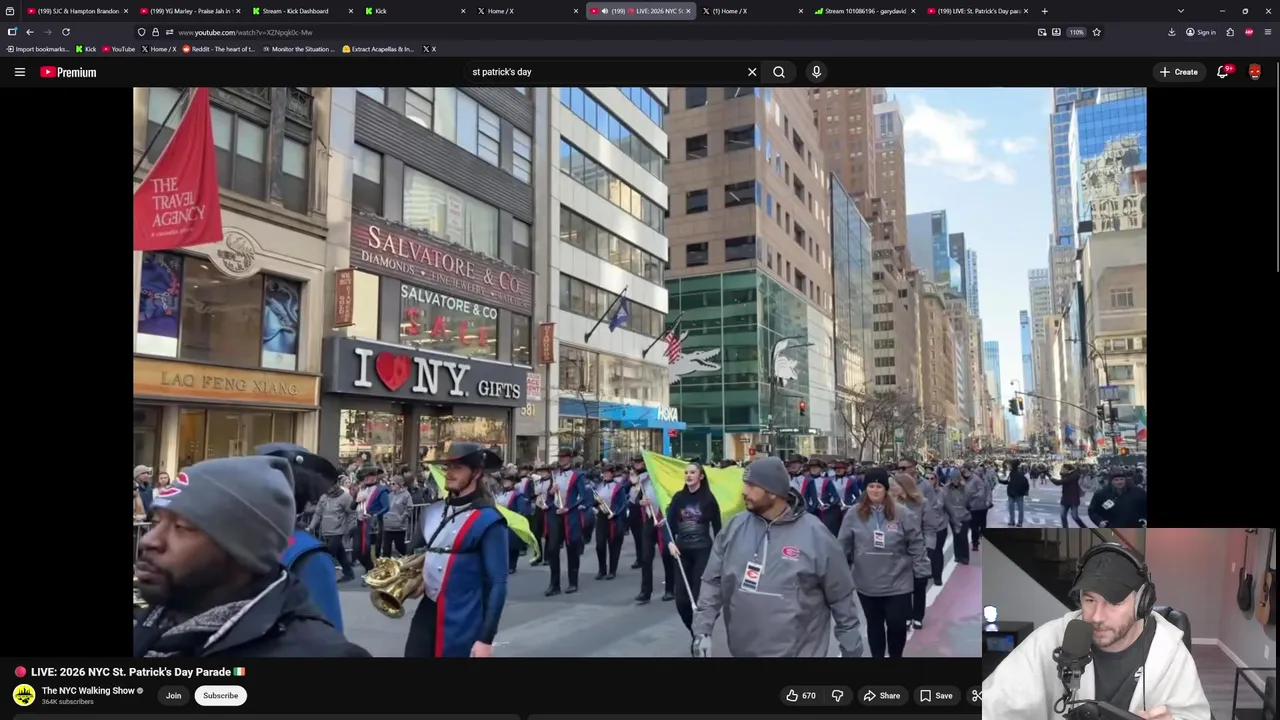The image size is (1280, 720).
Task: Like the video with 670 likes
Action: [x=800, y=696]
